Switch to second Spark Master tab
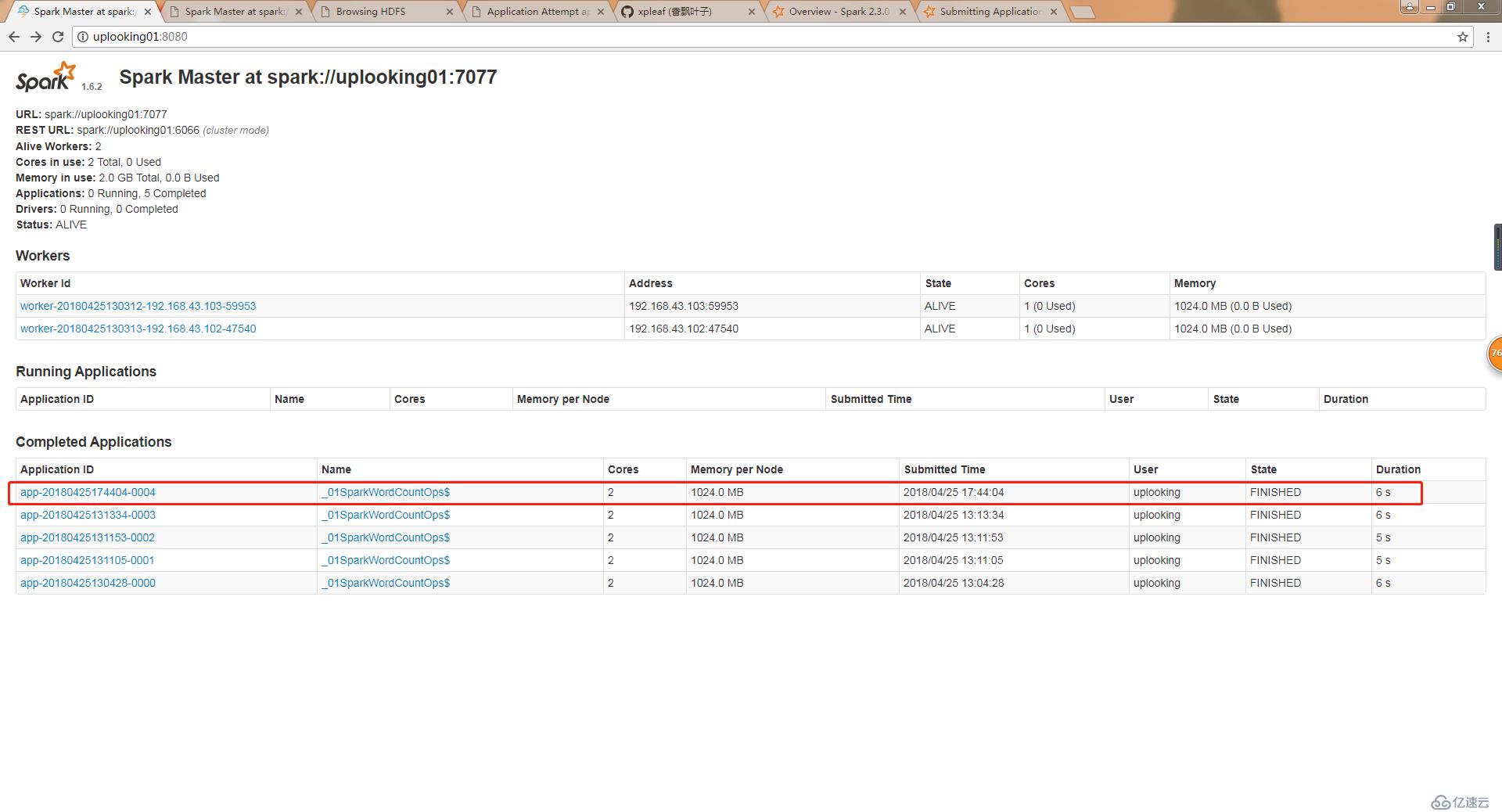 [x=235, y=12]
